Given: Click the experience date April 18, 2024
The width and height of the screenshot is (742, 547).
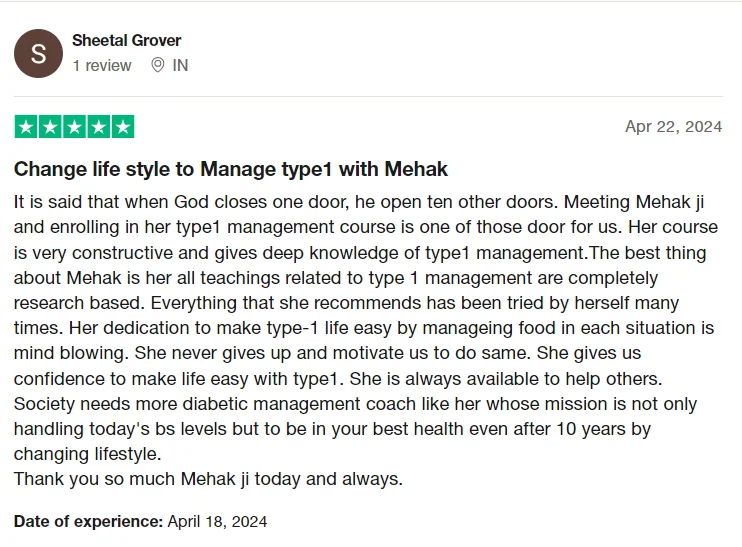Looking at the screenshot, I should (x=217, y=521).
